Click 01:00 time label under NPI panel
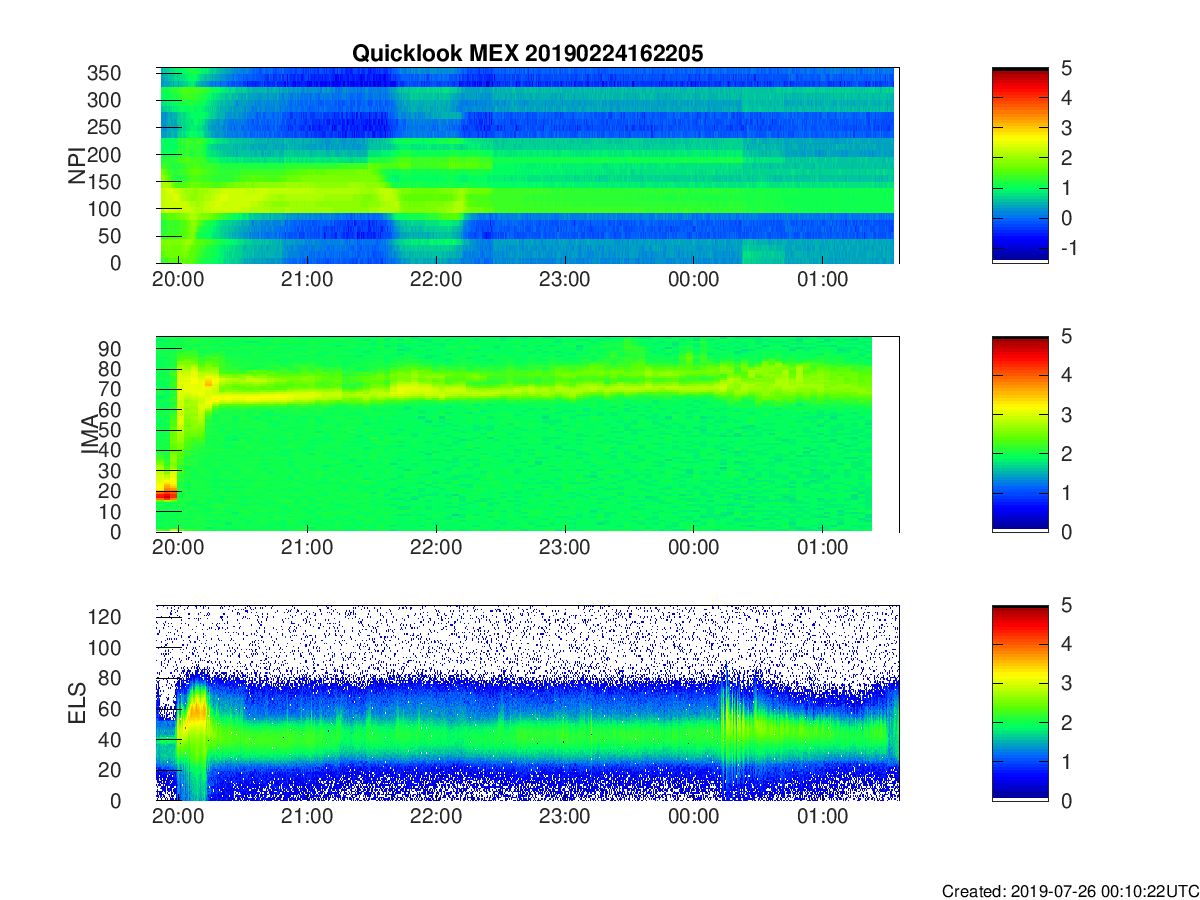Image resolution: width=1200 pixels, height=900 pixels. (823, 280)
